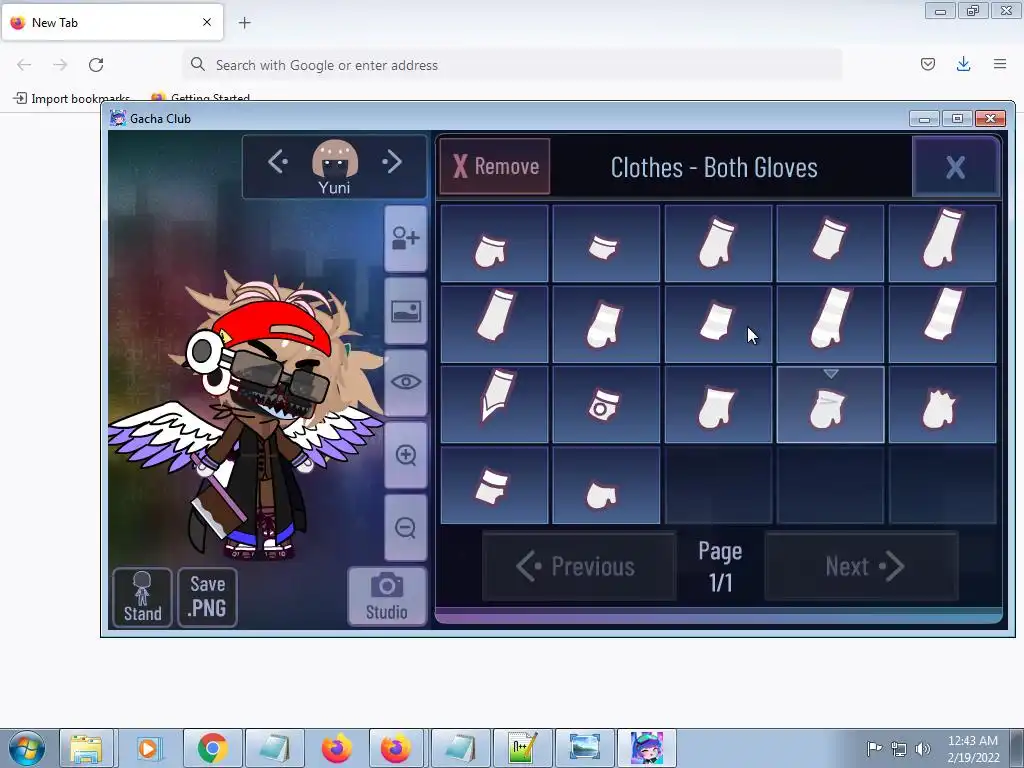Choose the long glove ending the top row

(942, 244)
